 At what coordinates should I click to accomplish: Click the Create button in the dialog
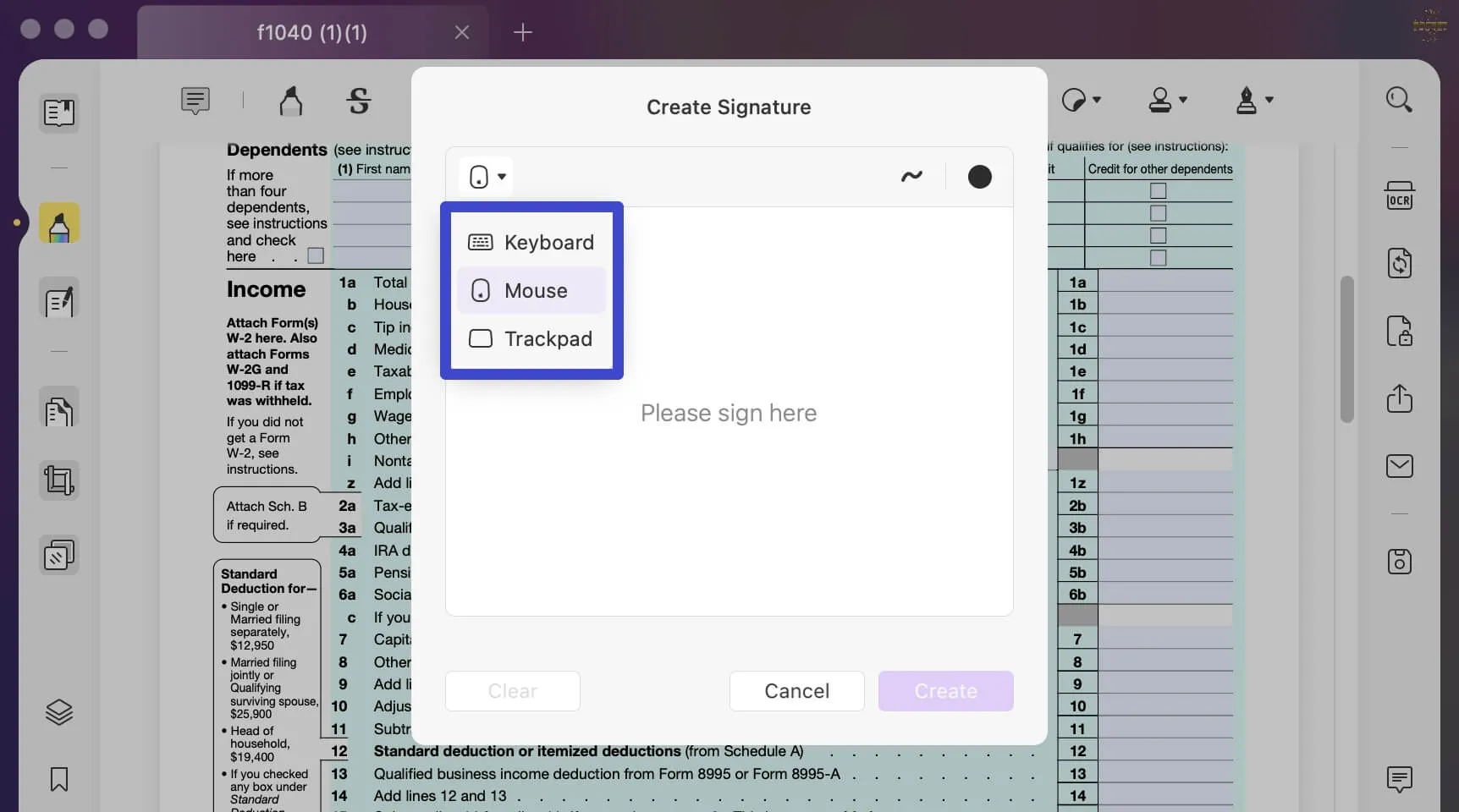pos(945,690)
